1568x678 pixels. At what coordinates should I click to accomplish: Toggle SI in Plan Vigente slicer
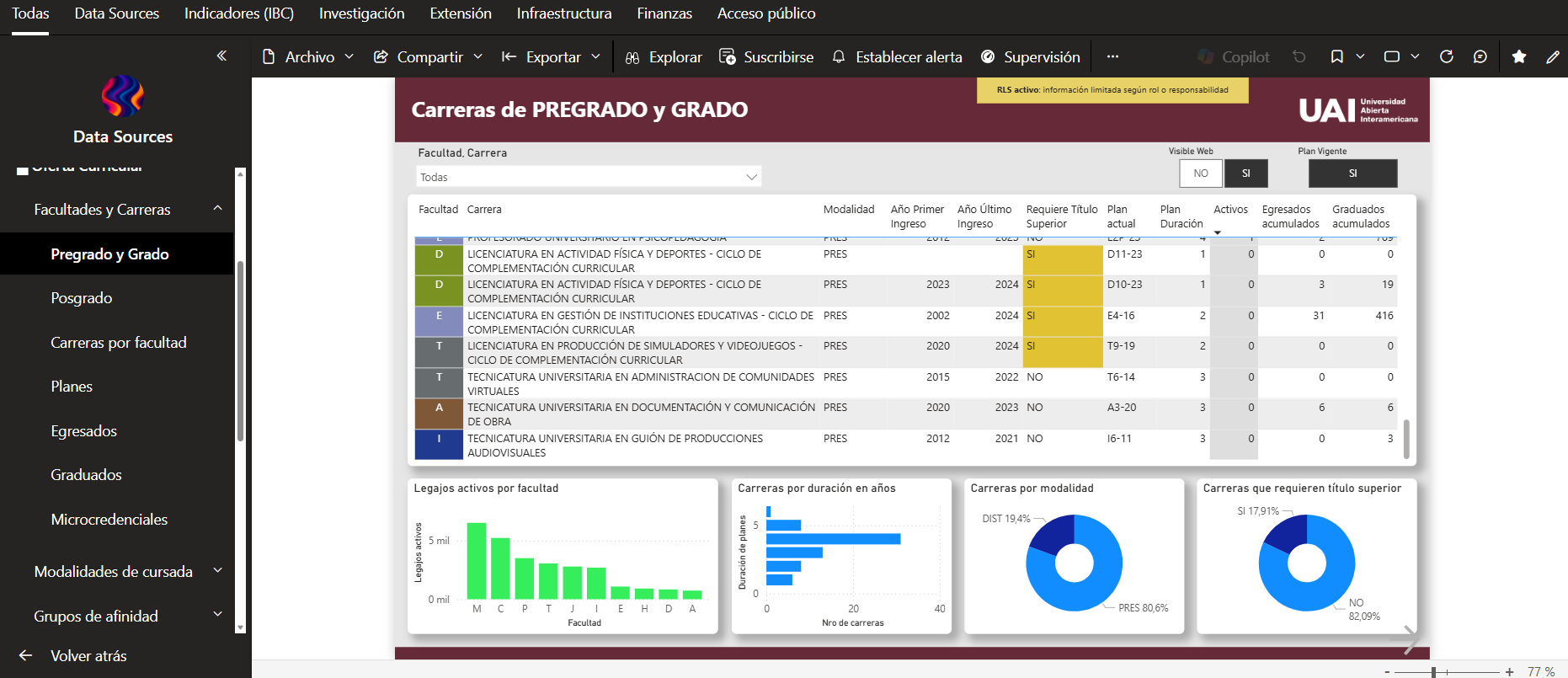pyautogui.click(x=1352, y=174)
